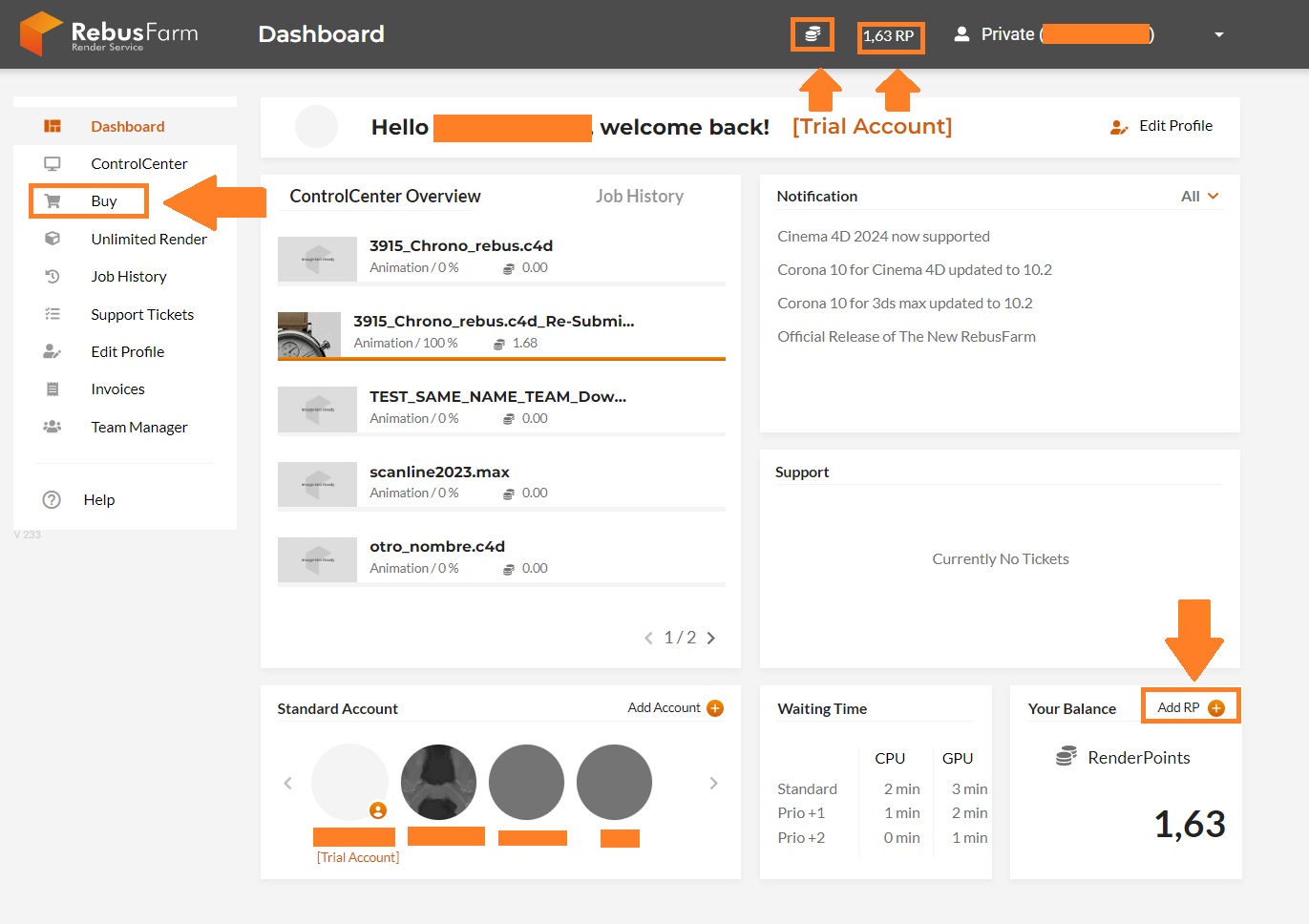This screenshot has height=924, width=1309.
Task: Click the 1,63 balance value
Action: coord(1190,824)
